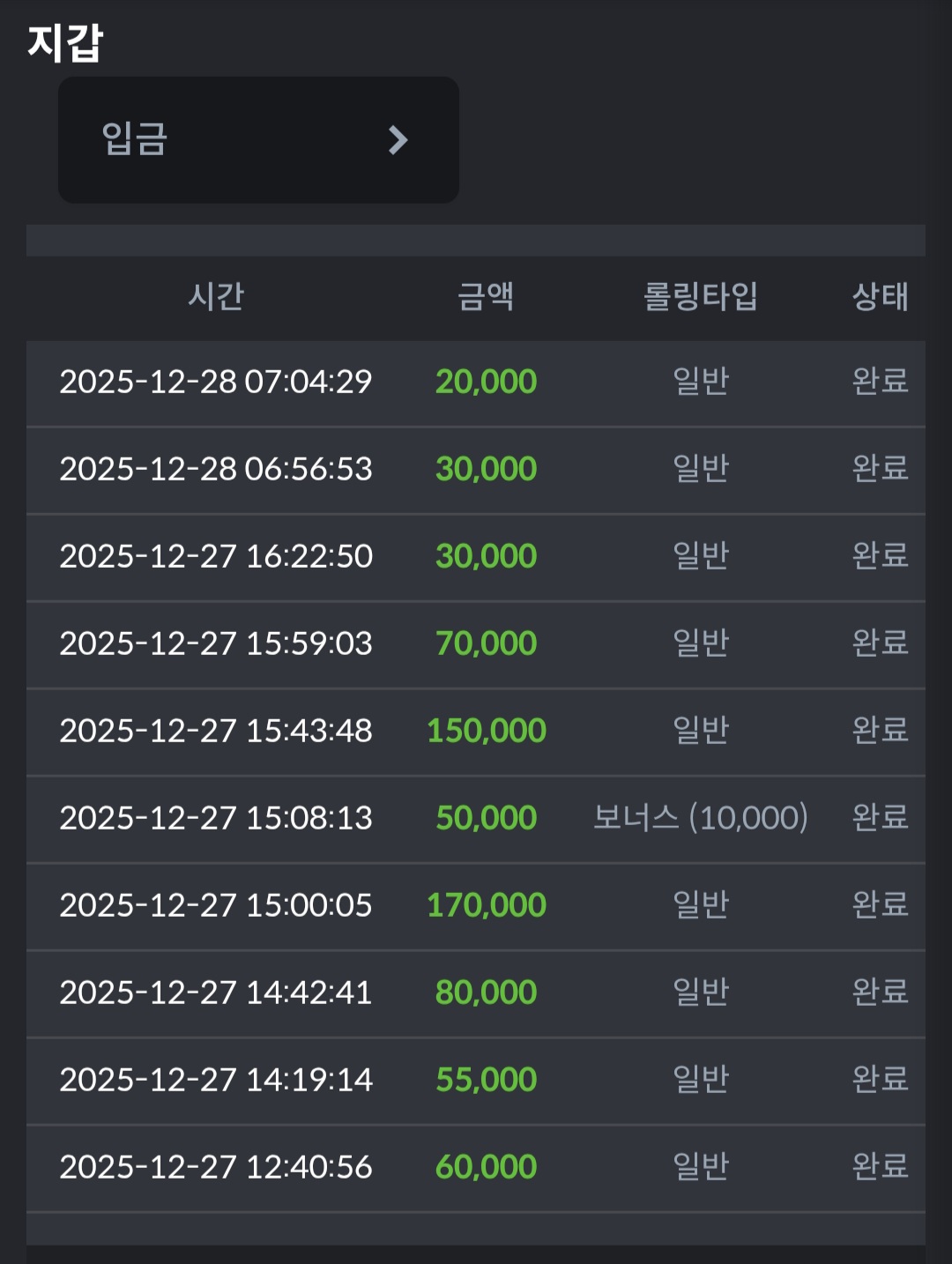The width and height of the screenshot is (952, 1264).
Task: Click the 170,000 deposit amount
Action: [x=486, y=905]
